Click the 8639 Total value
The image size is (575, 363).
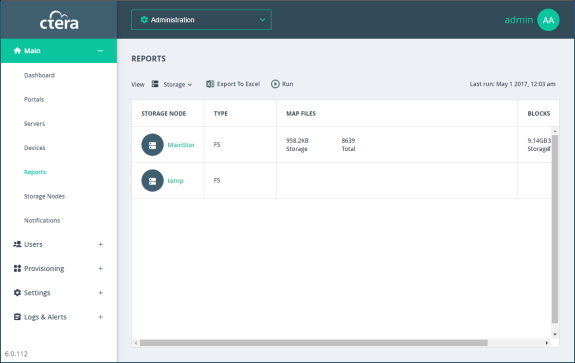[x=348, y=144]
